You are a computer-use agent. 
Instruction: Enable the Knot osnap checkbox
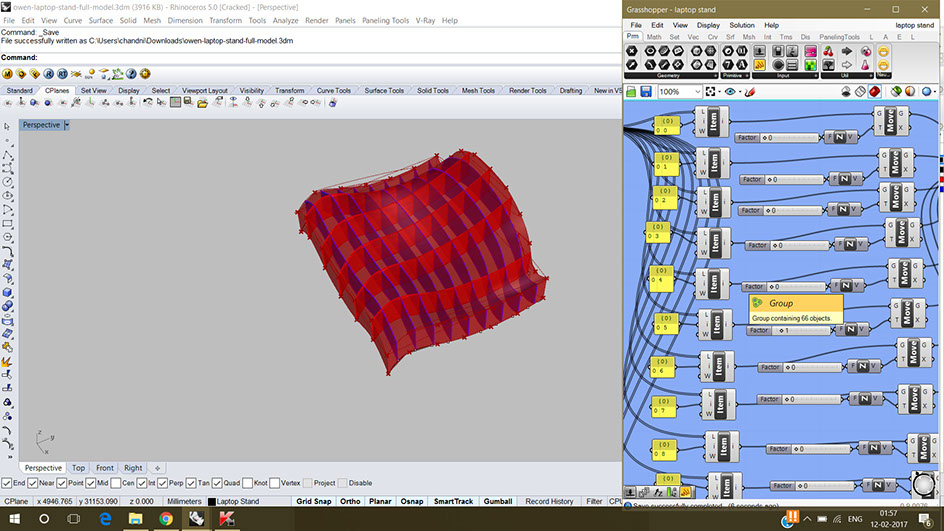coord(247,483)
